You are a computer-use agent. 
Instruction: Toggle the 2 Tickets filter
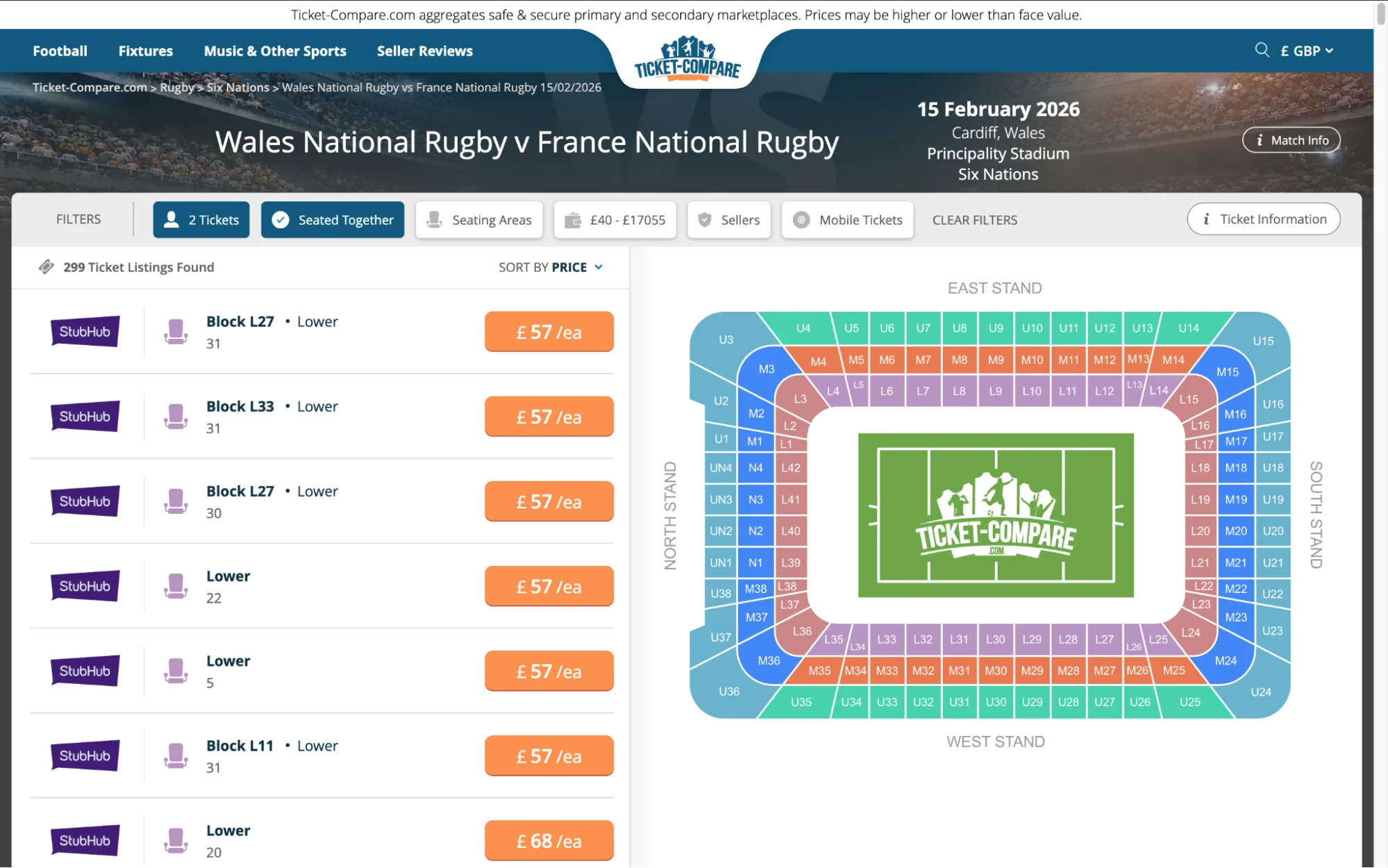201,219
